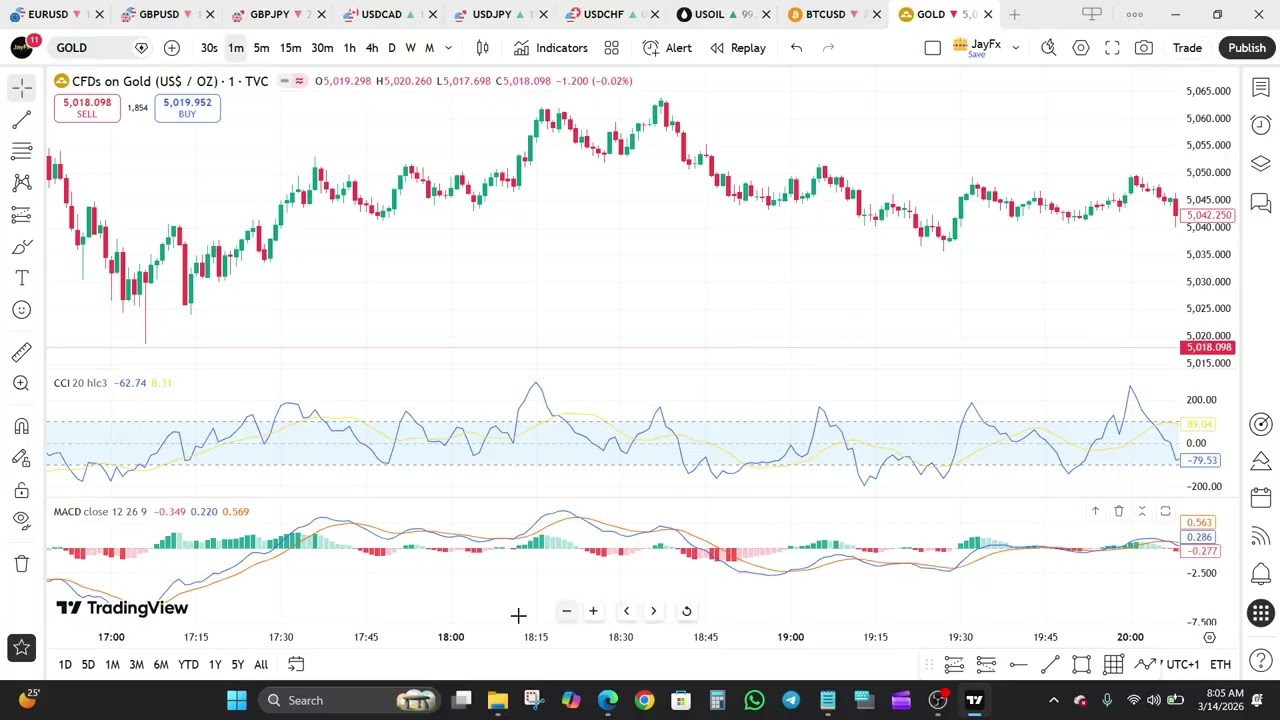The height and width of the screenshot is (720, 1280).
Task: Select the 1D date range
Action: coord(65,664)
